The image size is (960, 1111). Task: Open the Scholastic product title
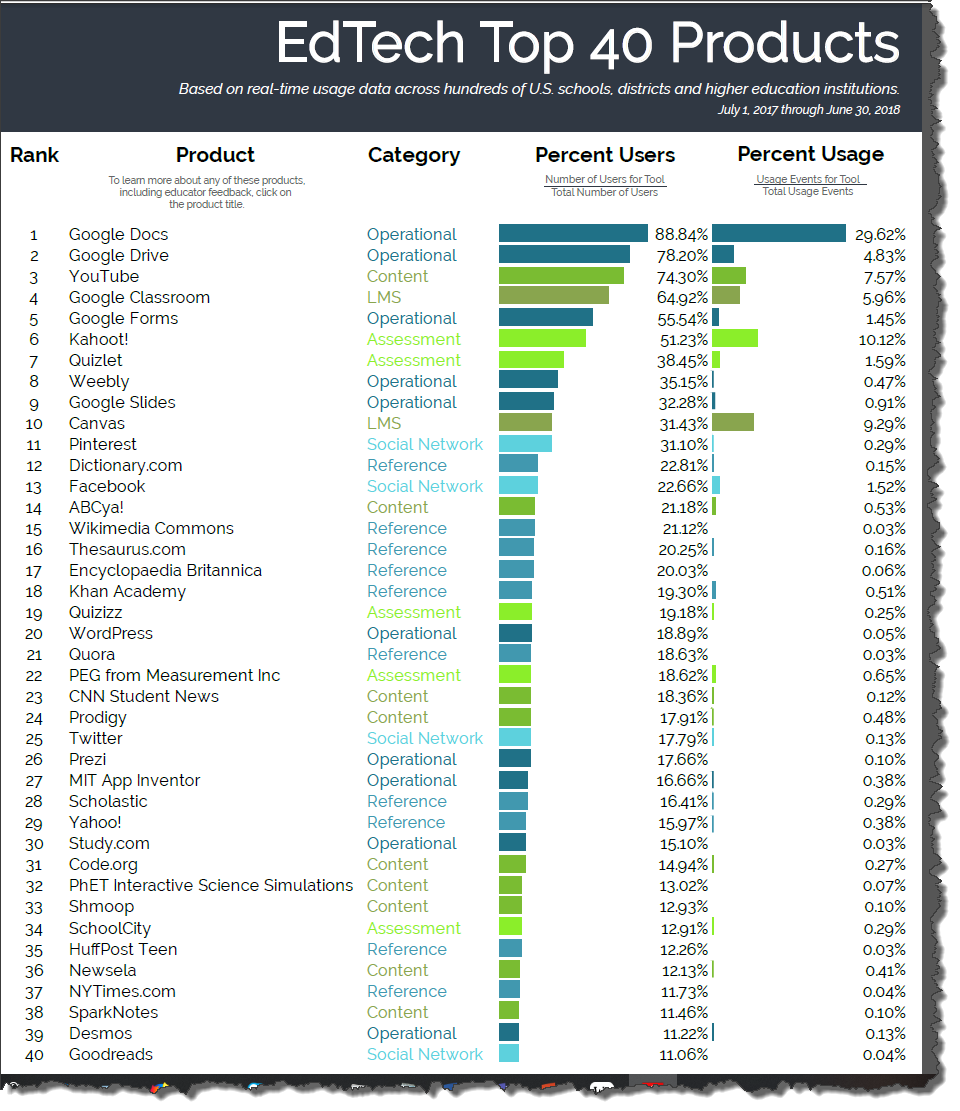click(108, 801)
